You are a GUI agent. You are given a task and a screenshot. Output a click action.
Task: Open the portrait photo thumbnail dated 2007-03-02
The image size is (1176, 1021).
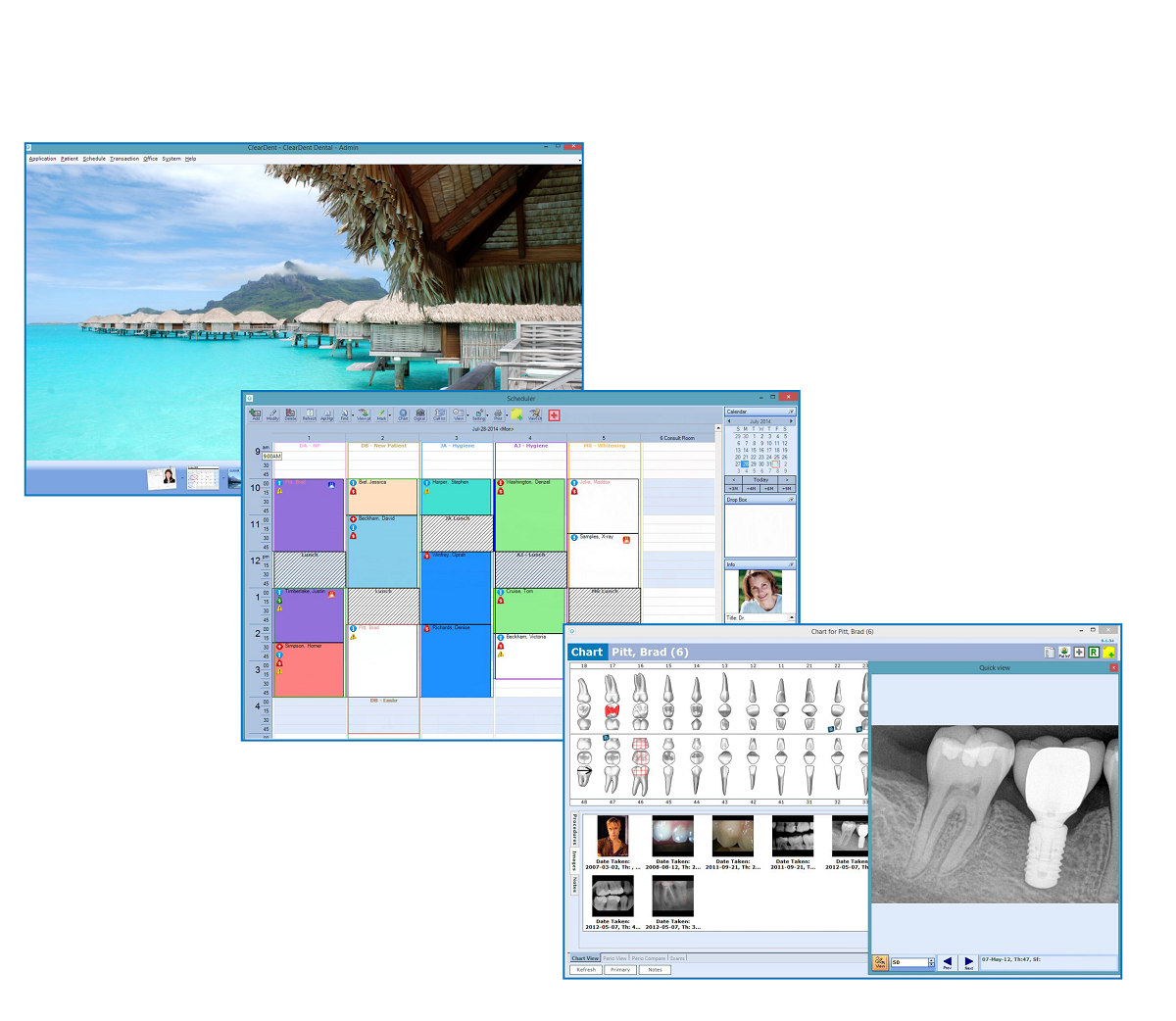coord(612,836)
